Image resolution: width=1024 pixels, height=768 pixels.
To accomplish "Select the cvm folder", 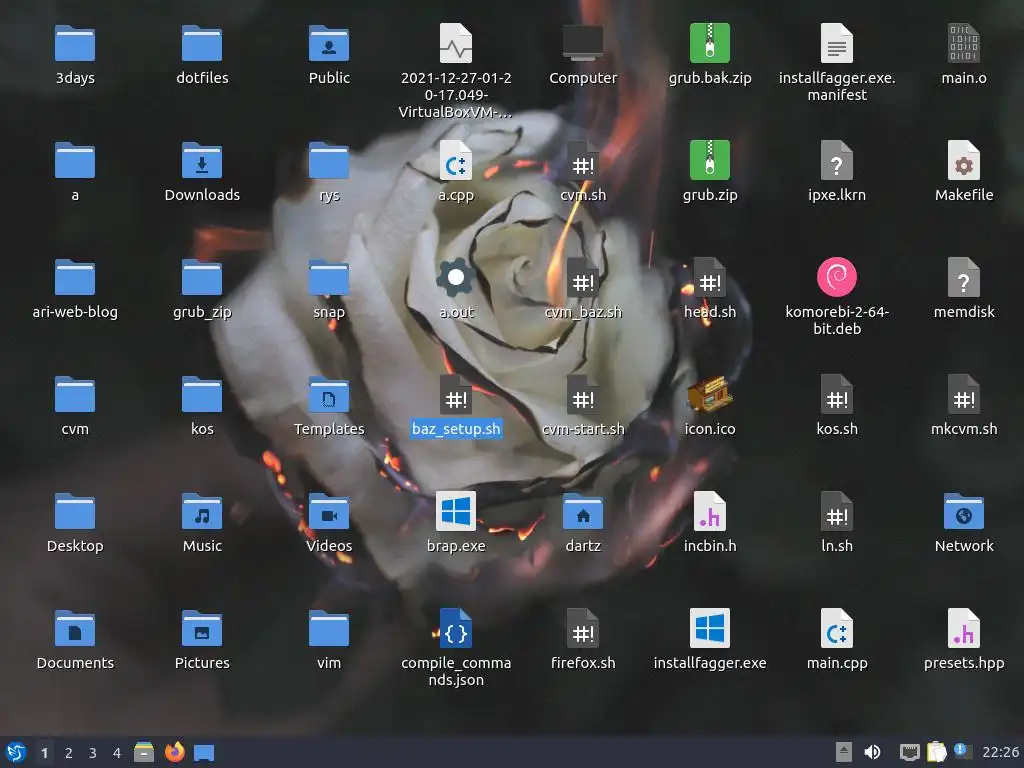I will 75,394.
